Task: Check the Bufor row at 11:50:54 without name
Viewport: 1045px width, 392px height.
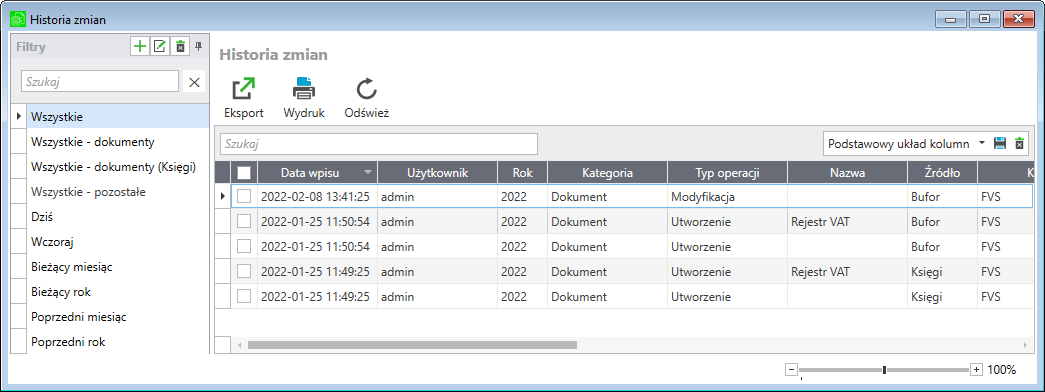Action: coord(244,246)
